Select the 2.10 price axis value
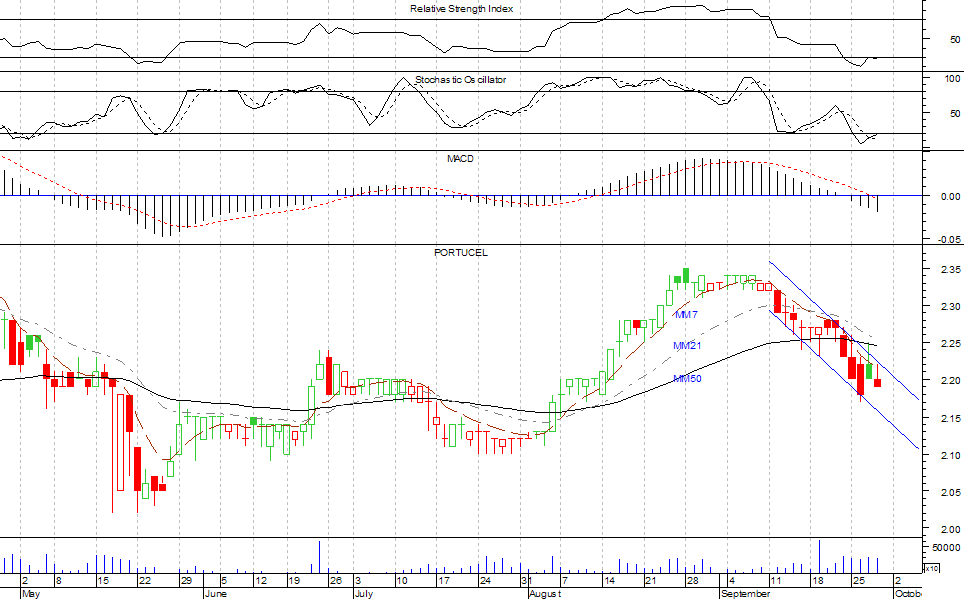Image resolution: width=964 pixels, height=599 pixels. [950, 455]
